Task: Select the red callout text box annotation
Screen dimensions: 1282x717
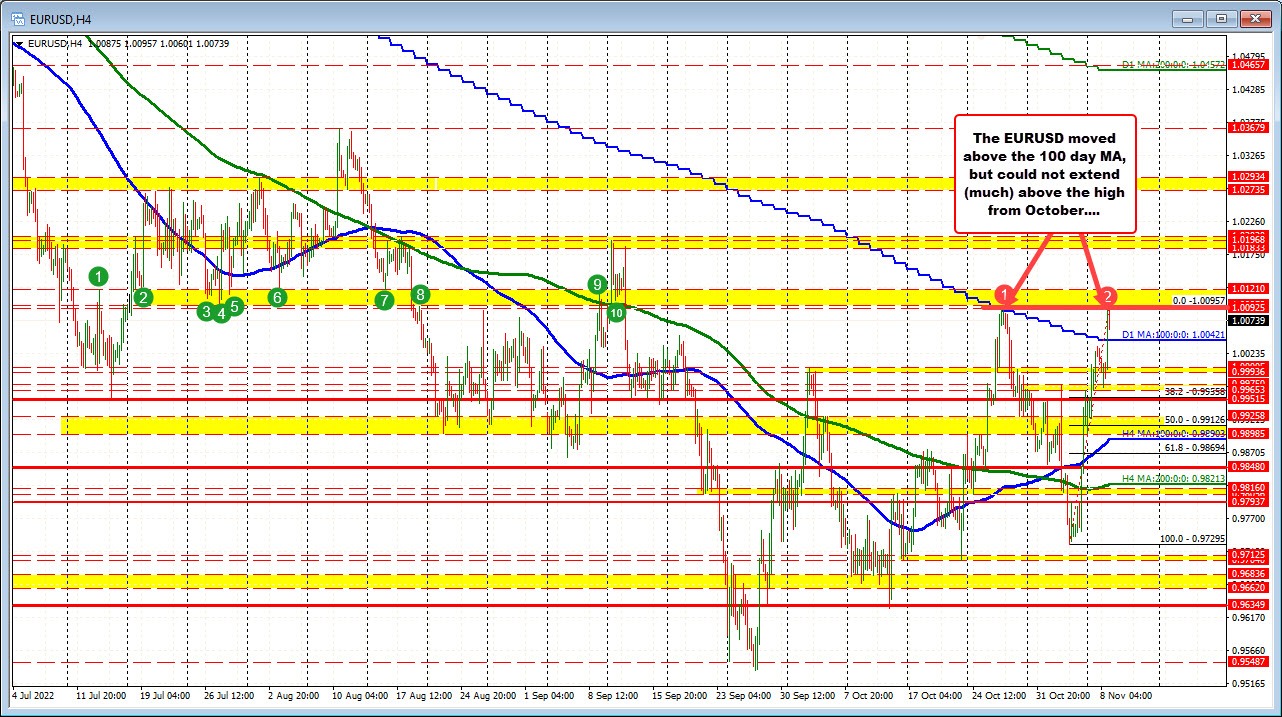Action: pos(1045,175)
